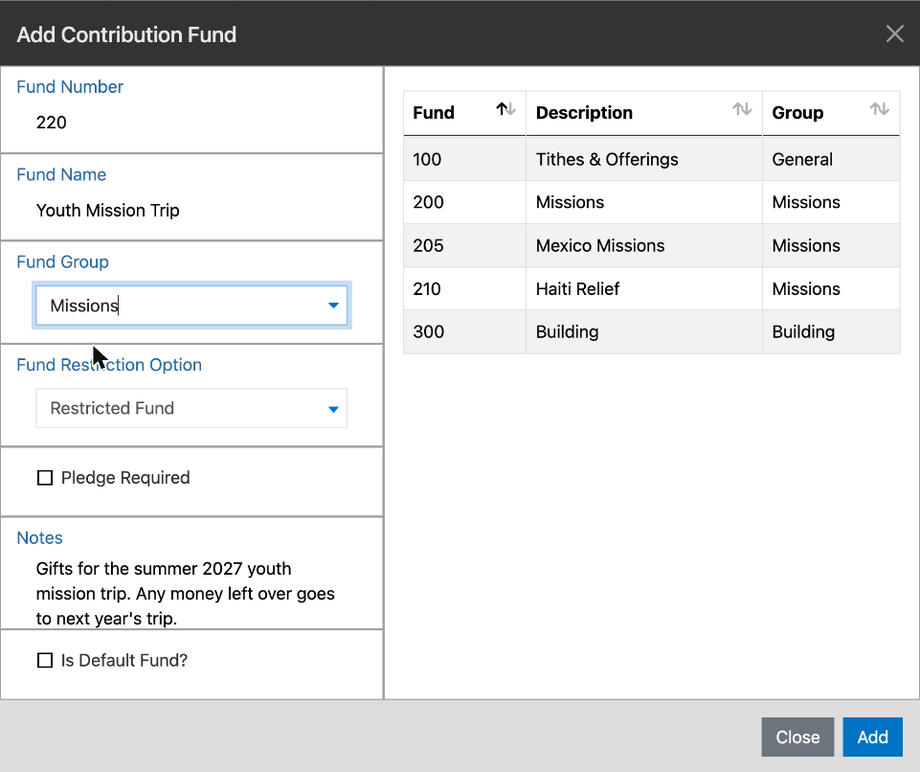The height and width of the screenshot is (772, 920).
Task: Click the Fund Group label
Action: [63, 262]
